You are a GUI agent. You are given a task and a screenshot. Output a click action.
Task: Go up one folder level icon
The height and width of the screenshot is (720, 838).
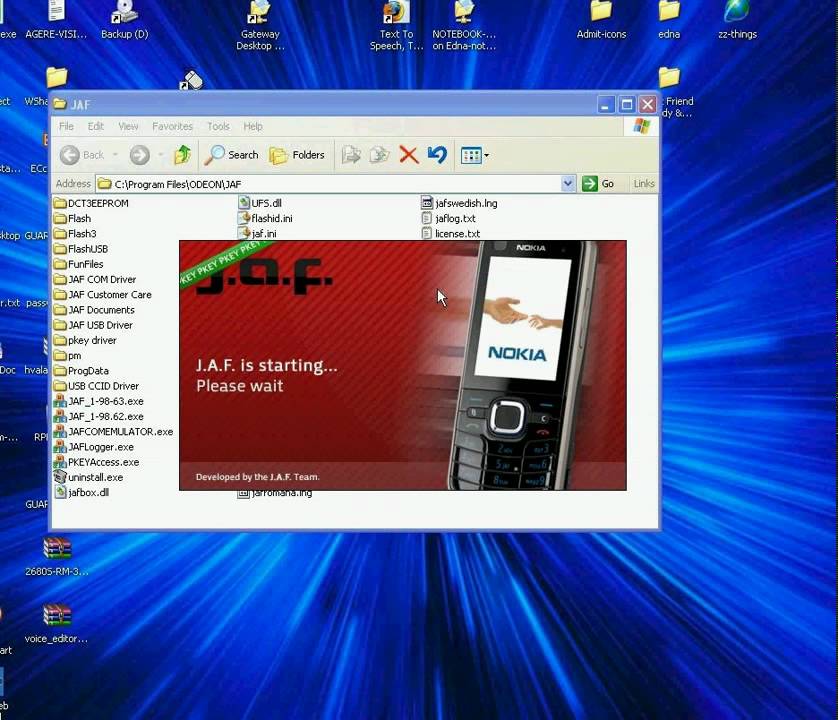coord(182,155)
